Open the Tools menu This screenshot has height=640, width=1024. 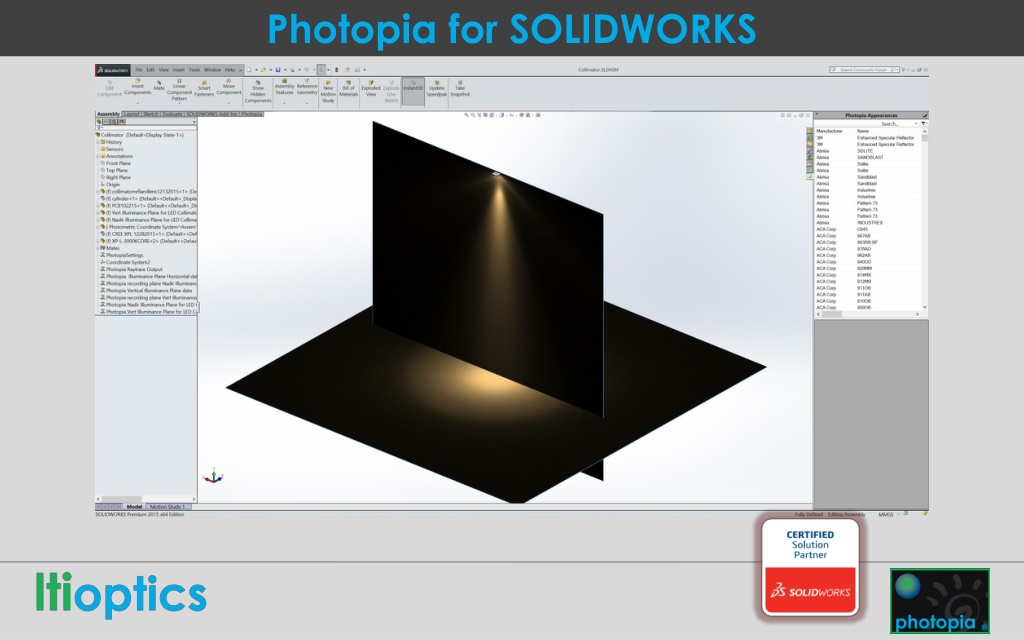[x=194, y=70]
